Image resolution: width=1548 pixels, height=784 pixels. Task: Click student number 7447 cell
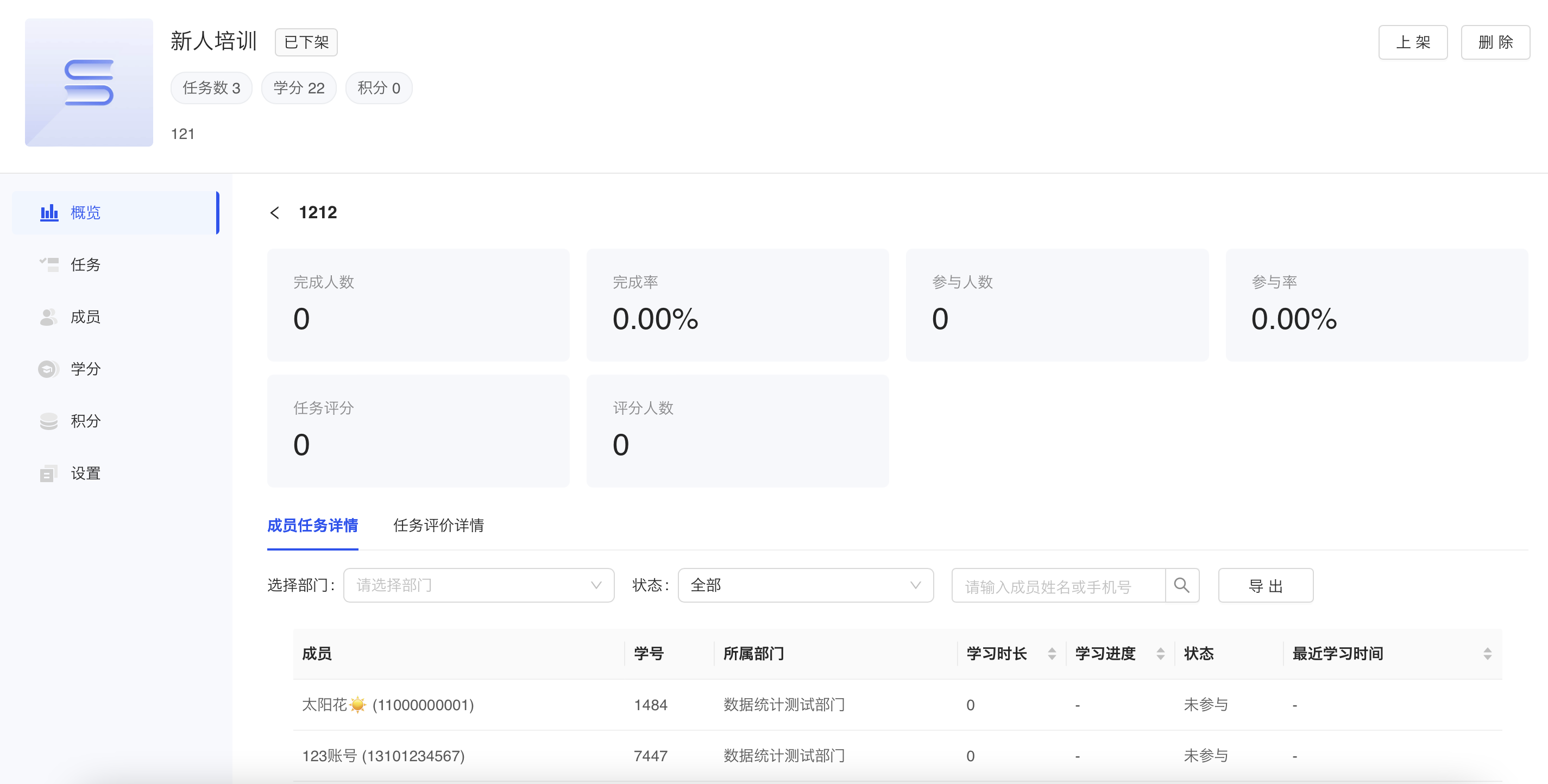(650, 756)
